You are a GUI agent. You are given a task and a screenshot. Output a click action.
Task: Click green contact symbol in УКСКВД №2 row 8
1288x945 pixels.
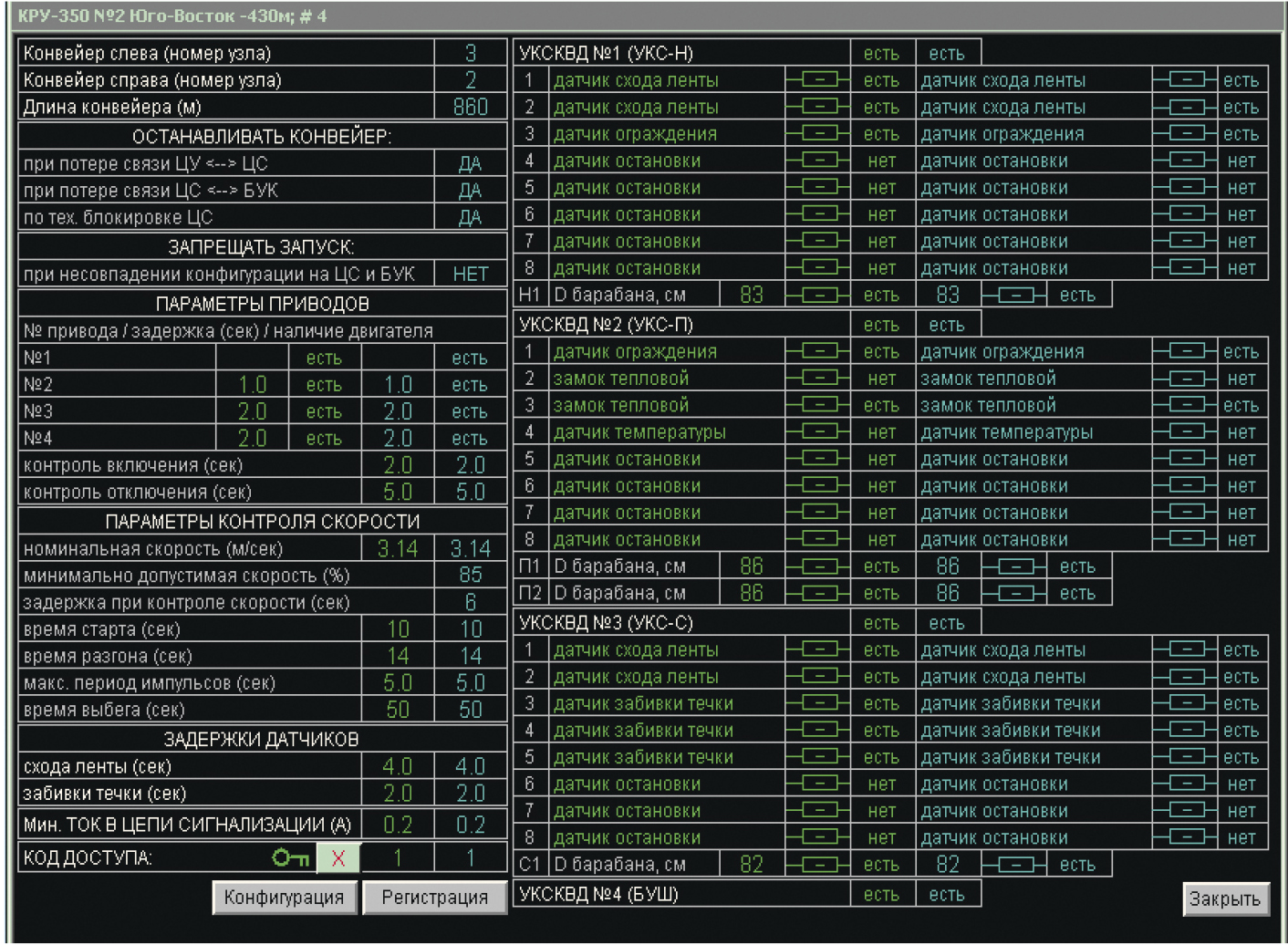(x=818, y=540)
